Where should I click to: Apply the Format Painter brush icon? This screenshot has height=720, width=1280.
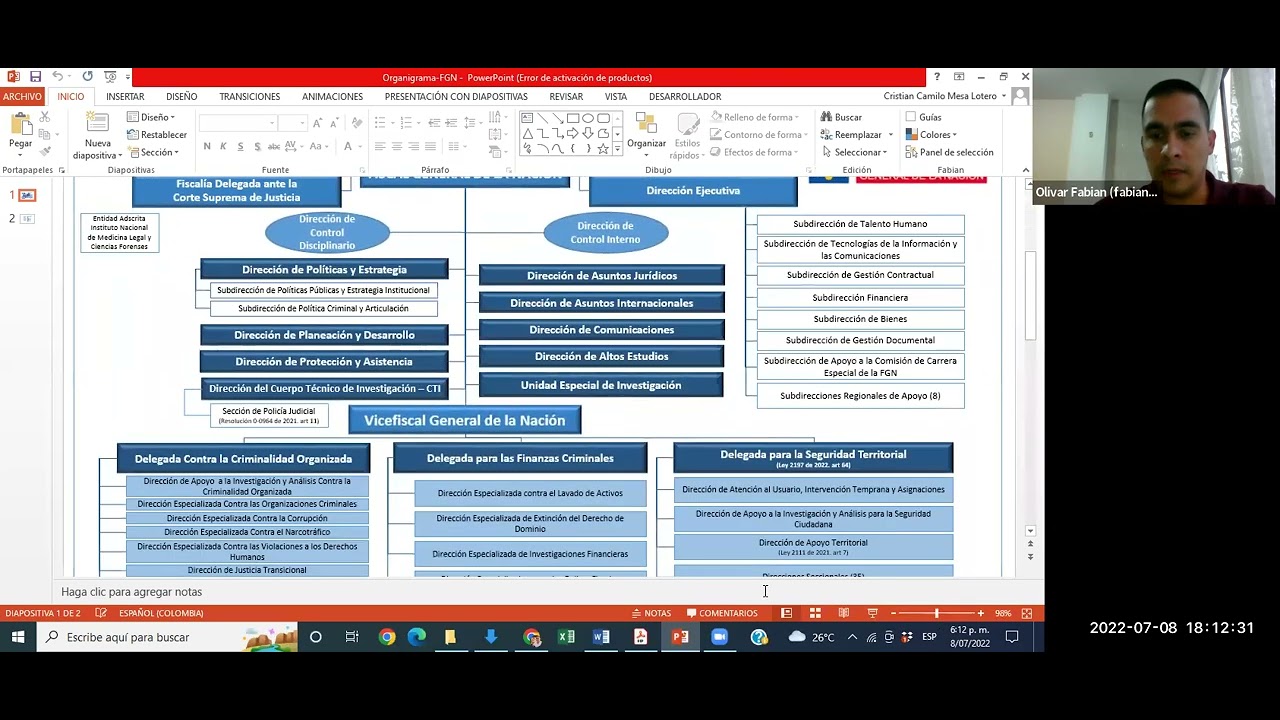(x=44, y=152)
